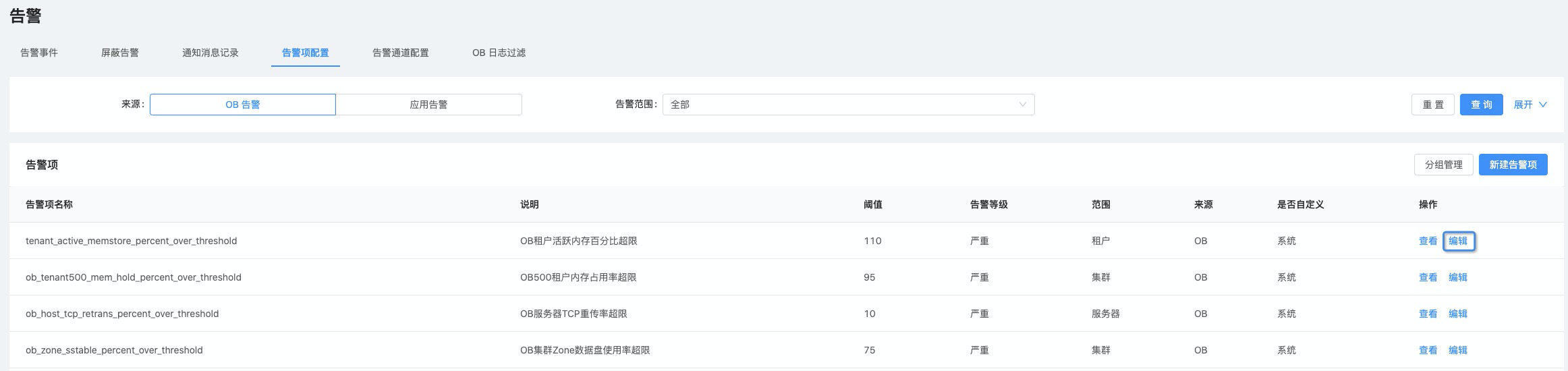Create a new alarm item with 新建告警项
The width and height of the screenshot is (1568, 371).
(x=1513, y=165)
